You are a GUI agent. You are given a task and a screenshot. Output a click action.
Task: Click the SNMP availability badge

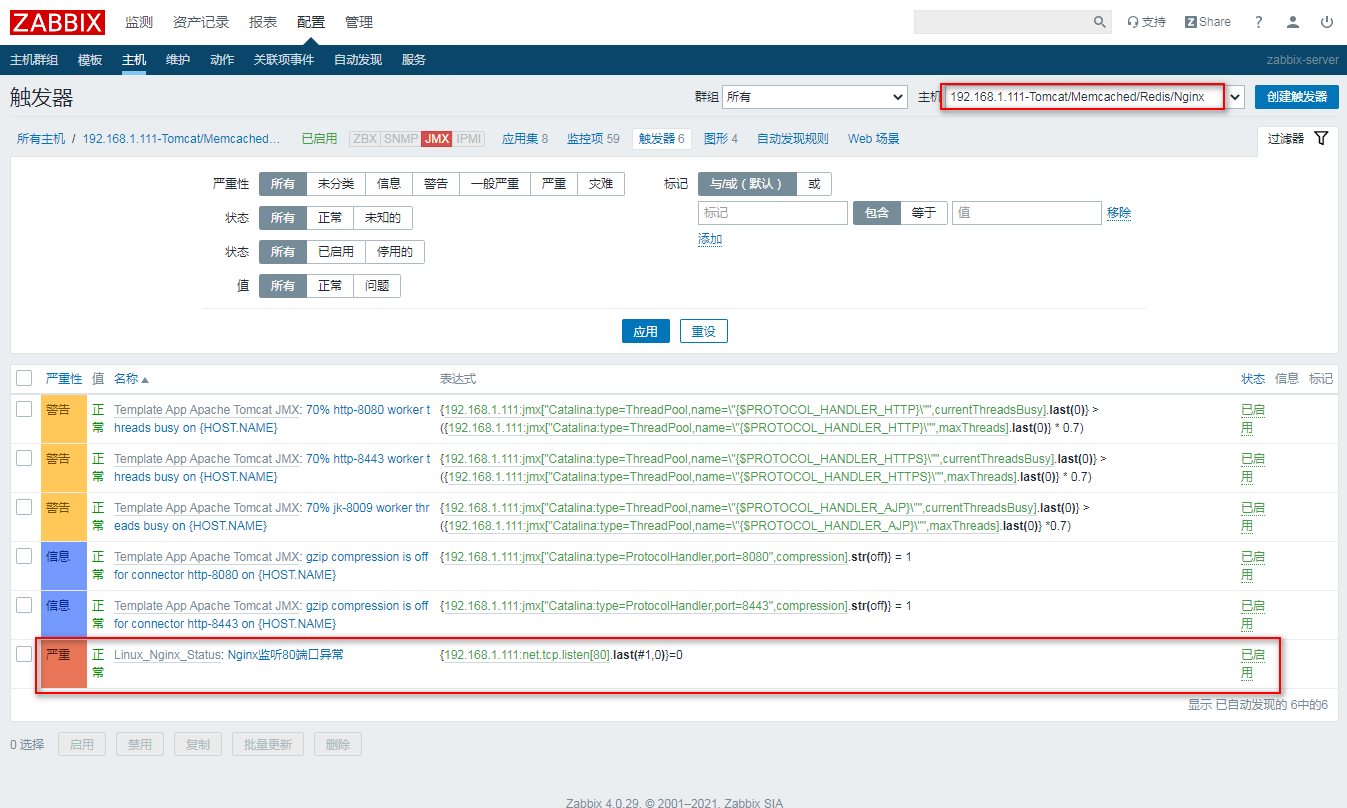[401, 139]
